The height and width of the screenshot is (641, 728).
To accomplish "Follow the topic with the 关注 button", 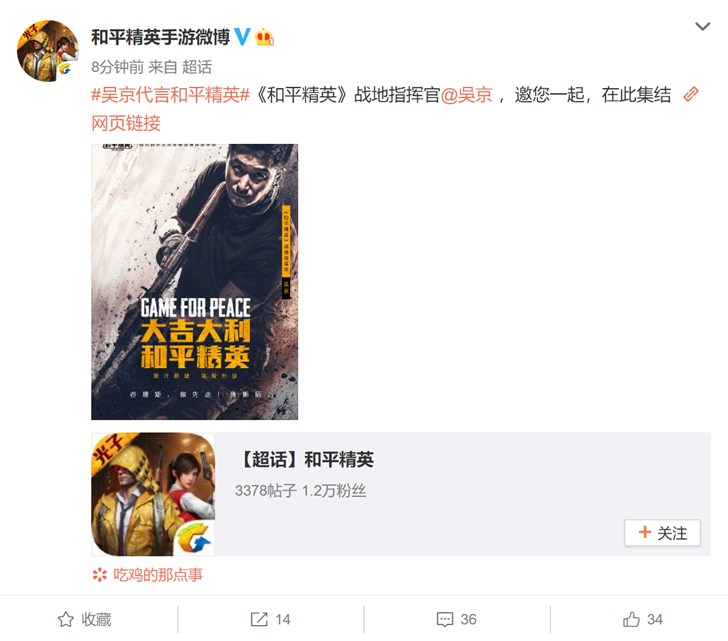I will [x=662, y=533].
